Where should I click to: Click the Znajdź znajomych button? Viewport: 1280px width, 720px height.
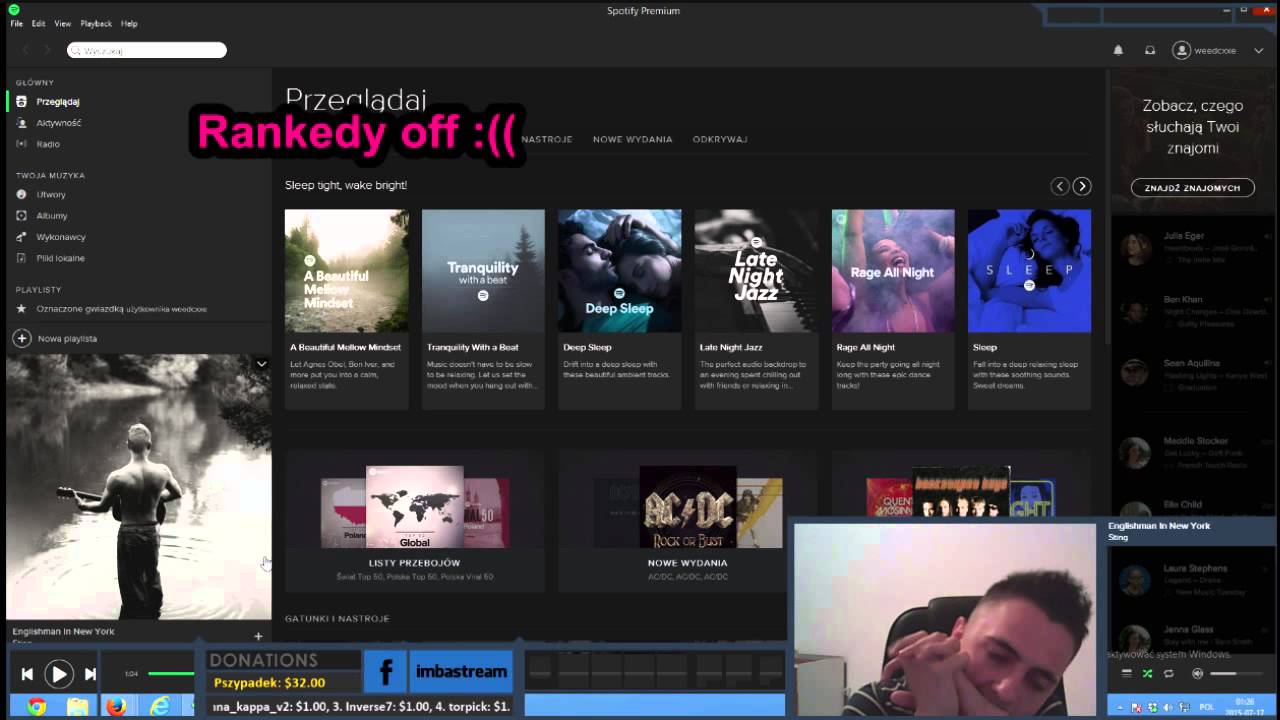[1193, 188]
